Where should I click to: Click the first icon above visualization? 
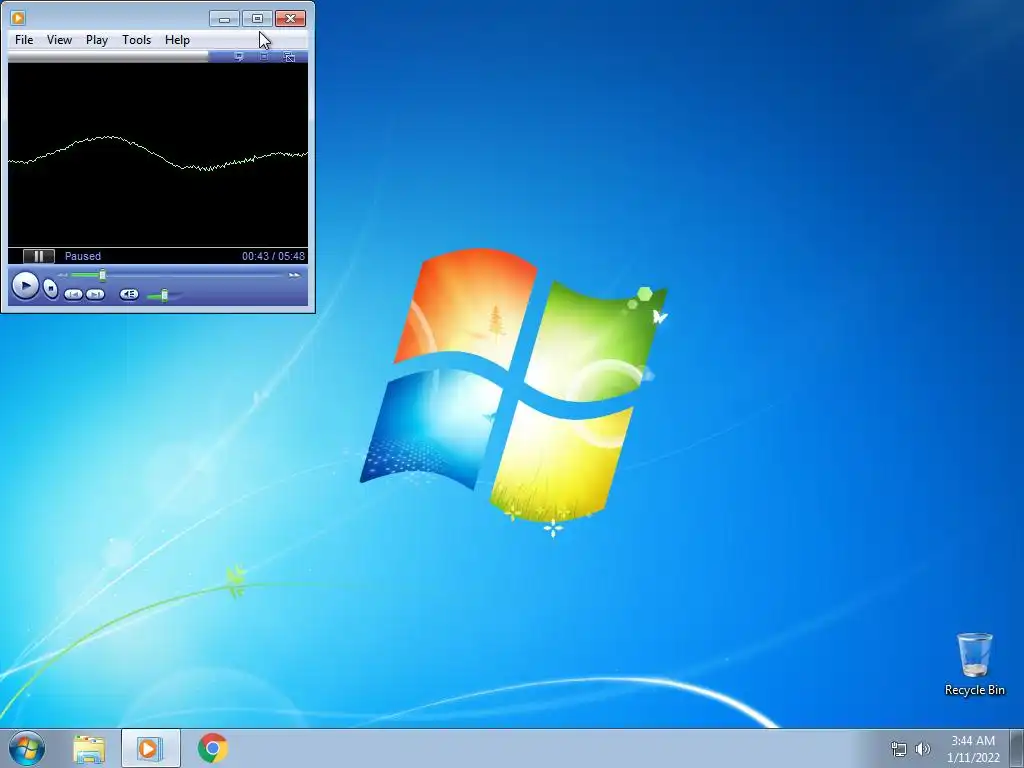(238, 57)
